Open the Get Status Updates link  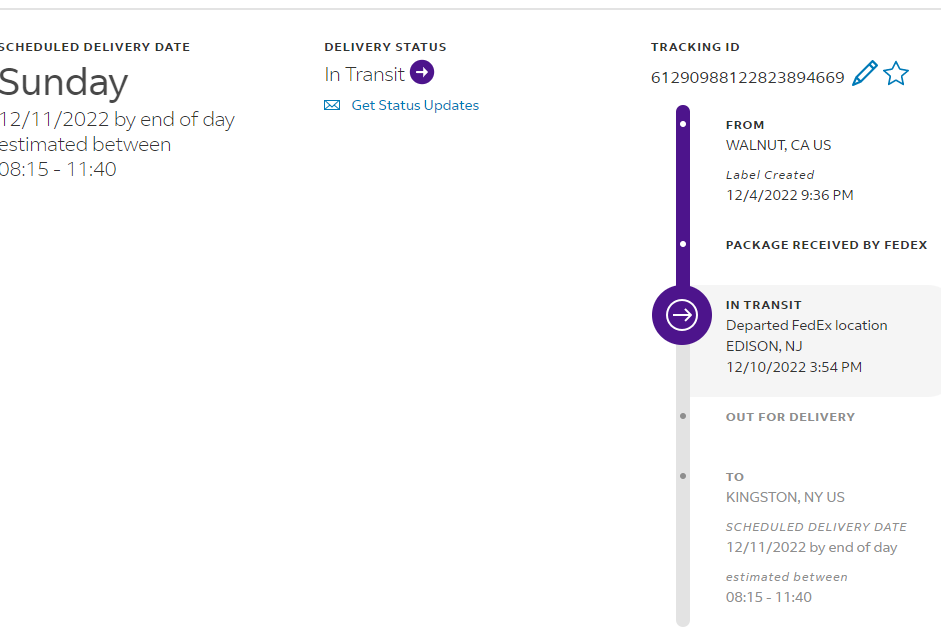pyautogui.click(x=415, y=105)
